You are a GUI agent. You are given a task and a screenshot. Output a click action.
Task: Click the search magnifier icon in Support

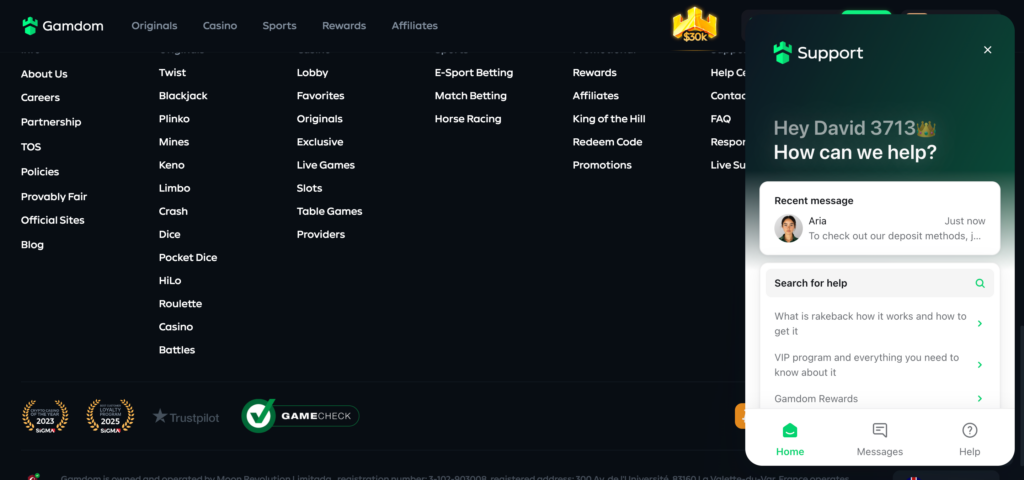980,283
